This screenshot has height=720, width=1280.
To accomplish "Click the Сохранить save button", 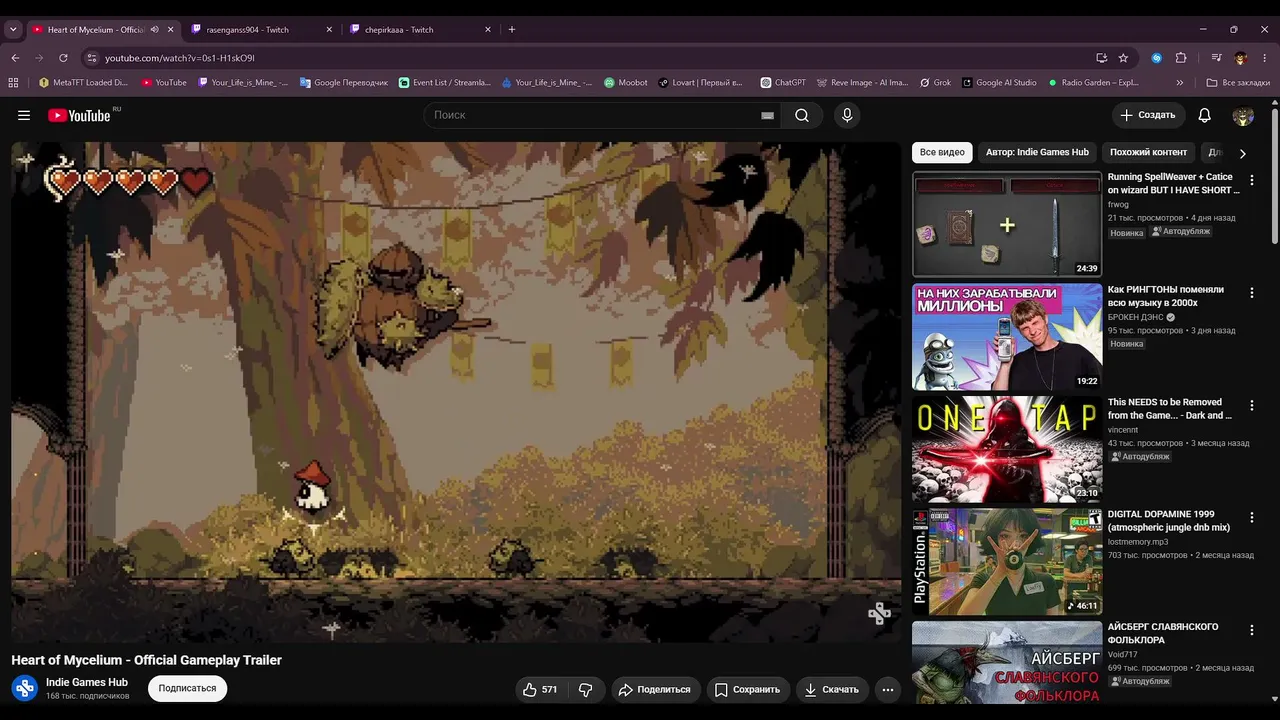I will (747, 689).
